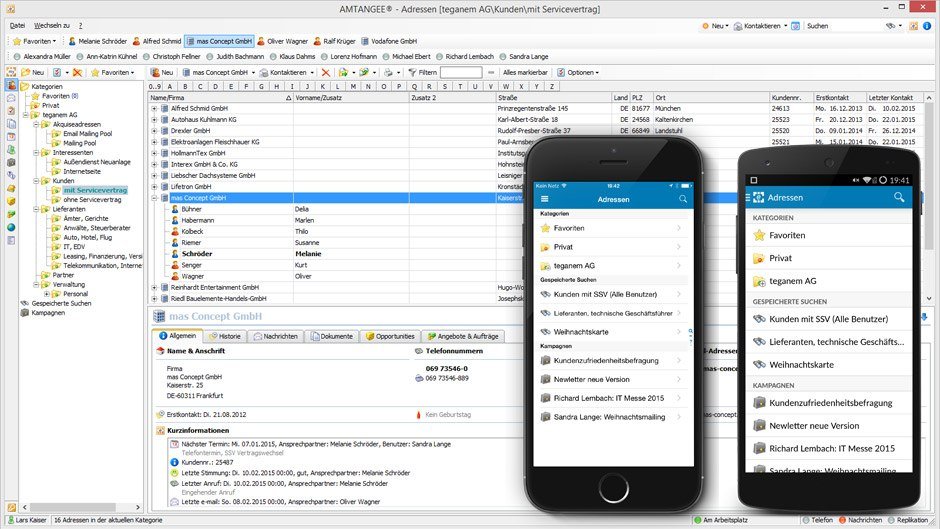Screen dimensions: 940x529
Task: Click the search magnifier on Android screen
Action: (899, 197)
